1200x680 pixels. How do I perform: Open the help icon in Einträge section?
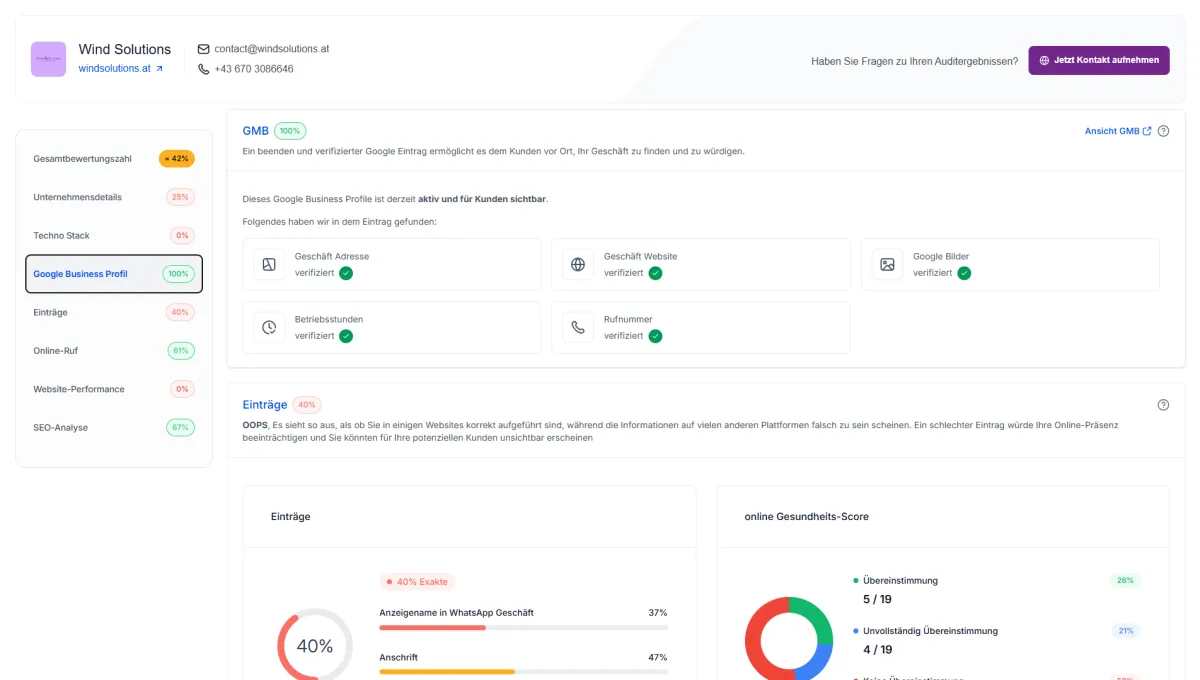tap(1163, 405)
